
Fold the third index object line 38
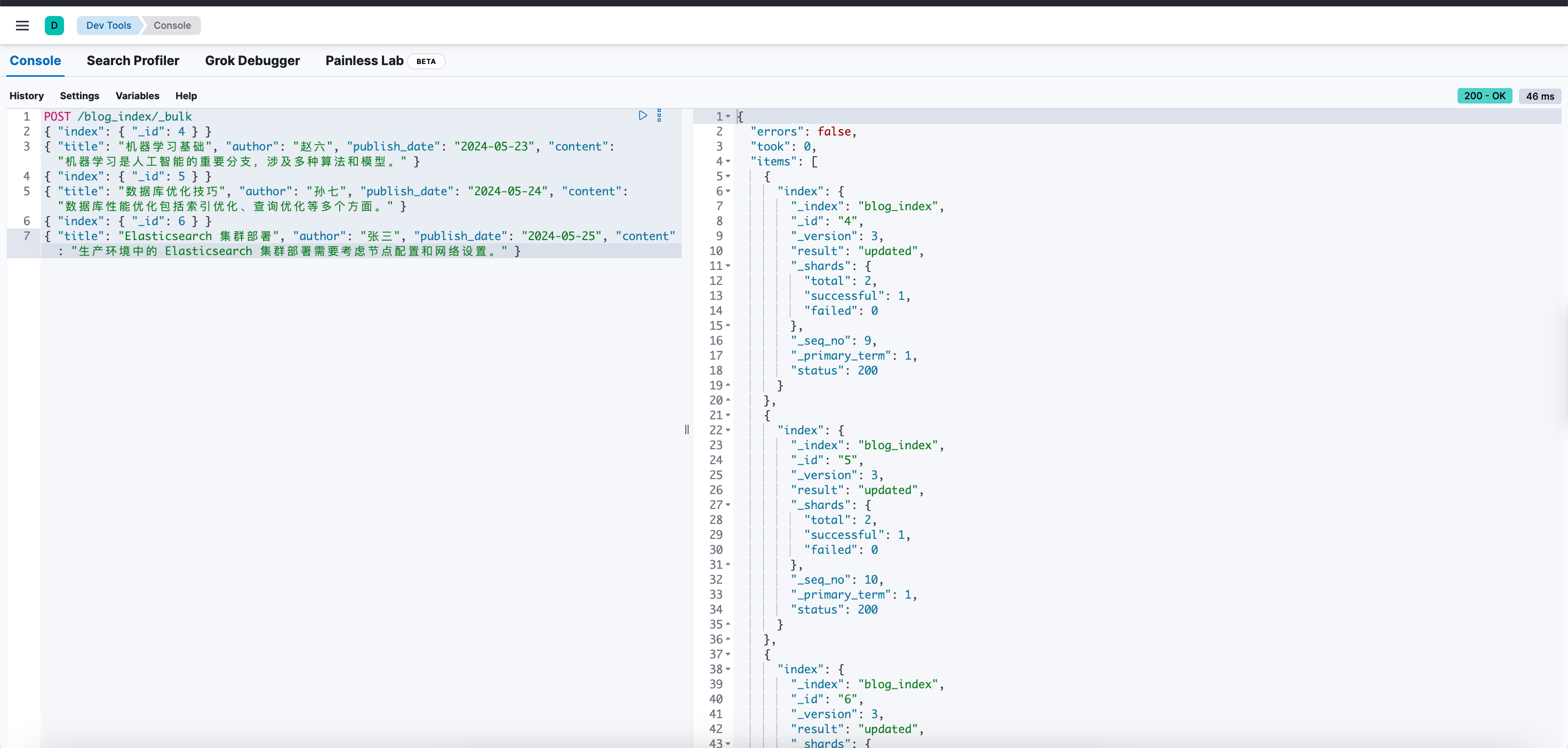click(728, 670)
